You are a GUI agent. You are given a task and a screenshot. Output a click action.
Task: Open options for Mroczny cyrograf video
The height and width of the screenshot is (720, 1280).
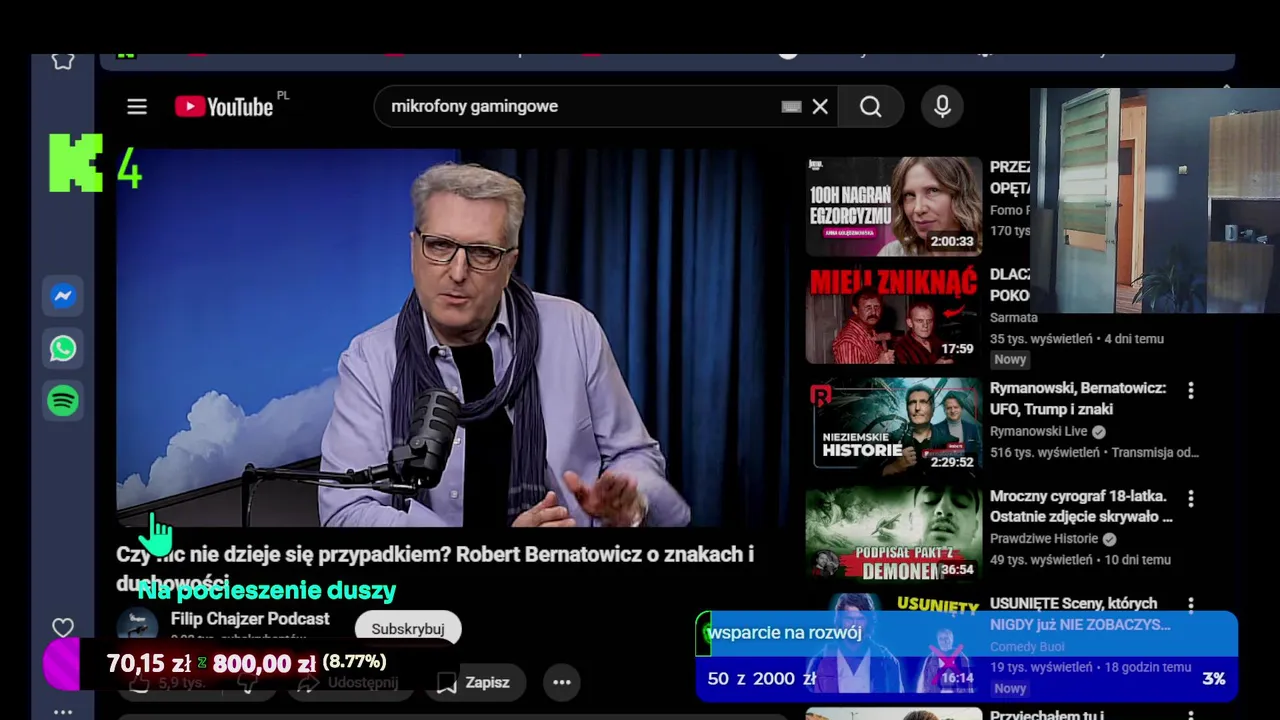1190,498
